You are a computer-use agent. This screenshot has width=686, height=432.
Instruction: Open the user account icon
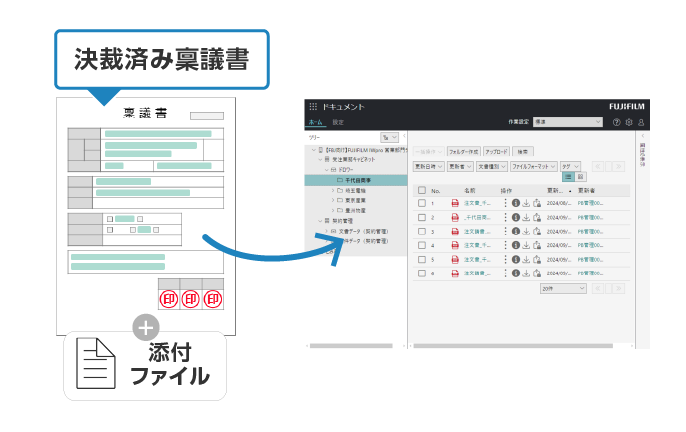tap(641, 123)
